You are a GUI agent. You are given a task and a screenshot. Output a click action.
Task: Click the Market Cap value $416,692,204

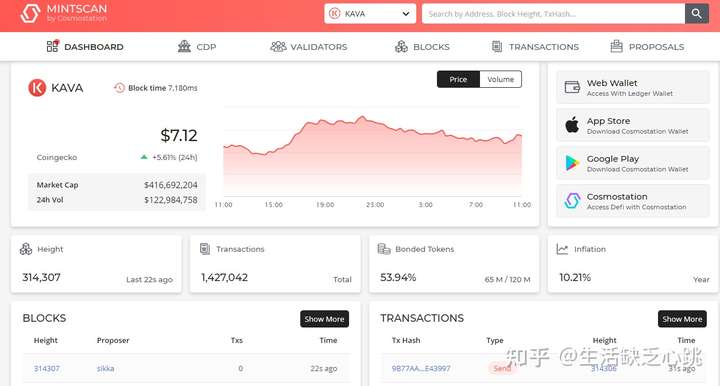click(171, 185)
